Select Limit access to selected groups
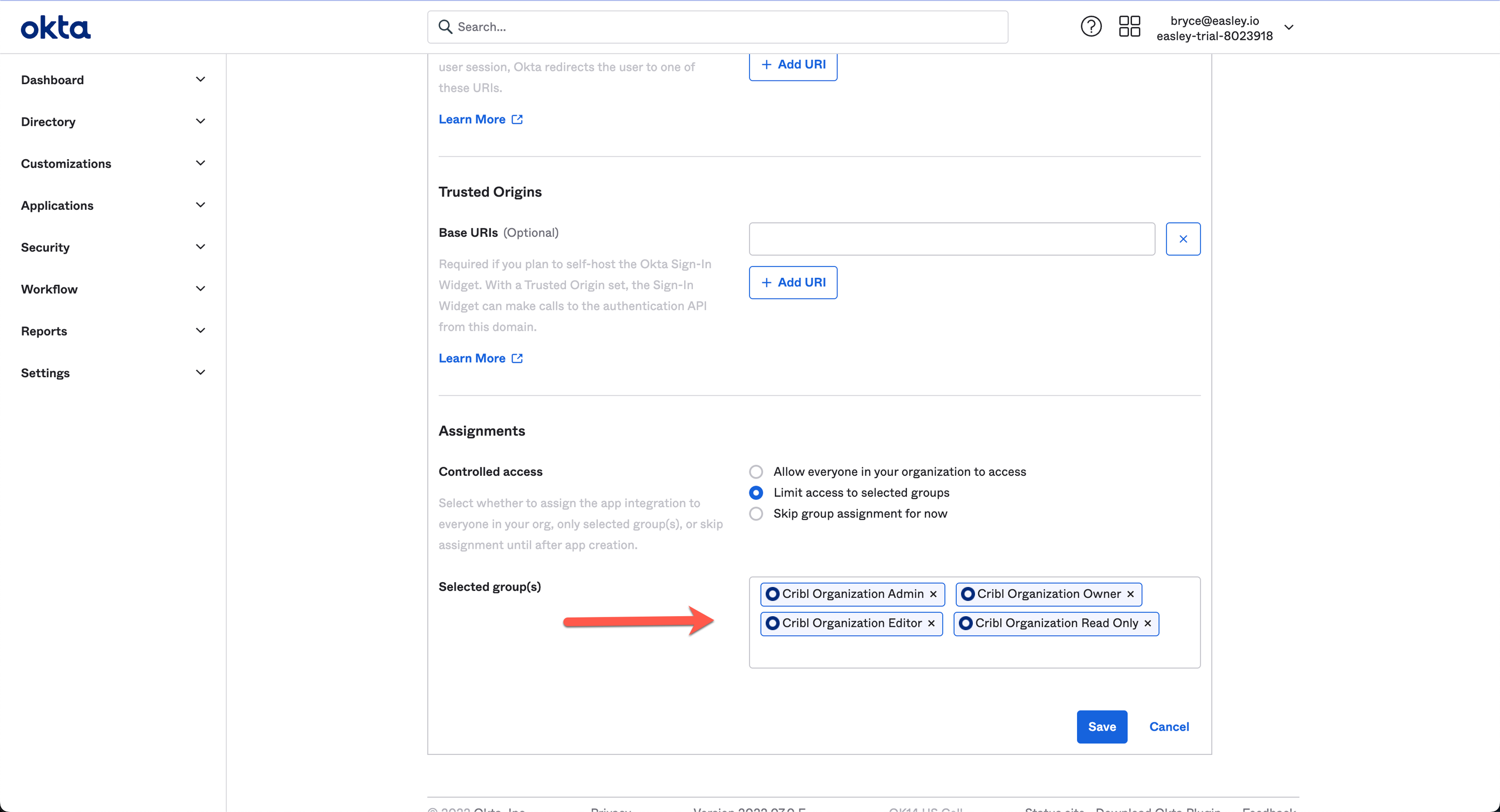This screenshot has height=812, width=1500. click(756, 493)
